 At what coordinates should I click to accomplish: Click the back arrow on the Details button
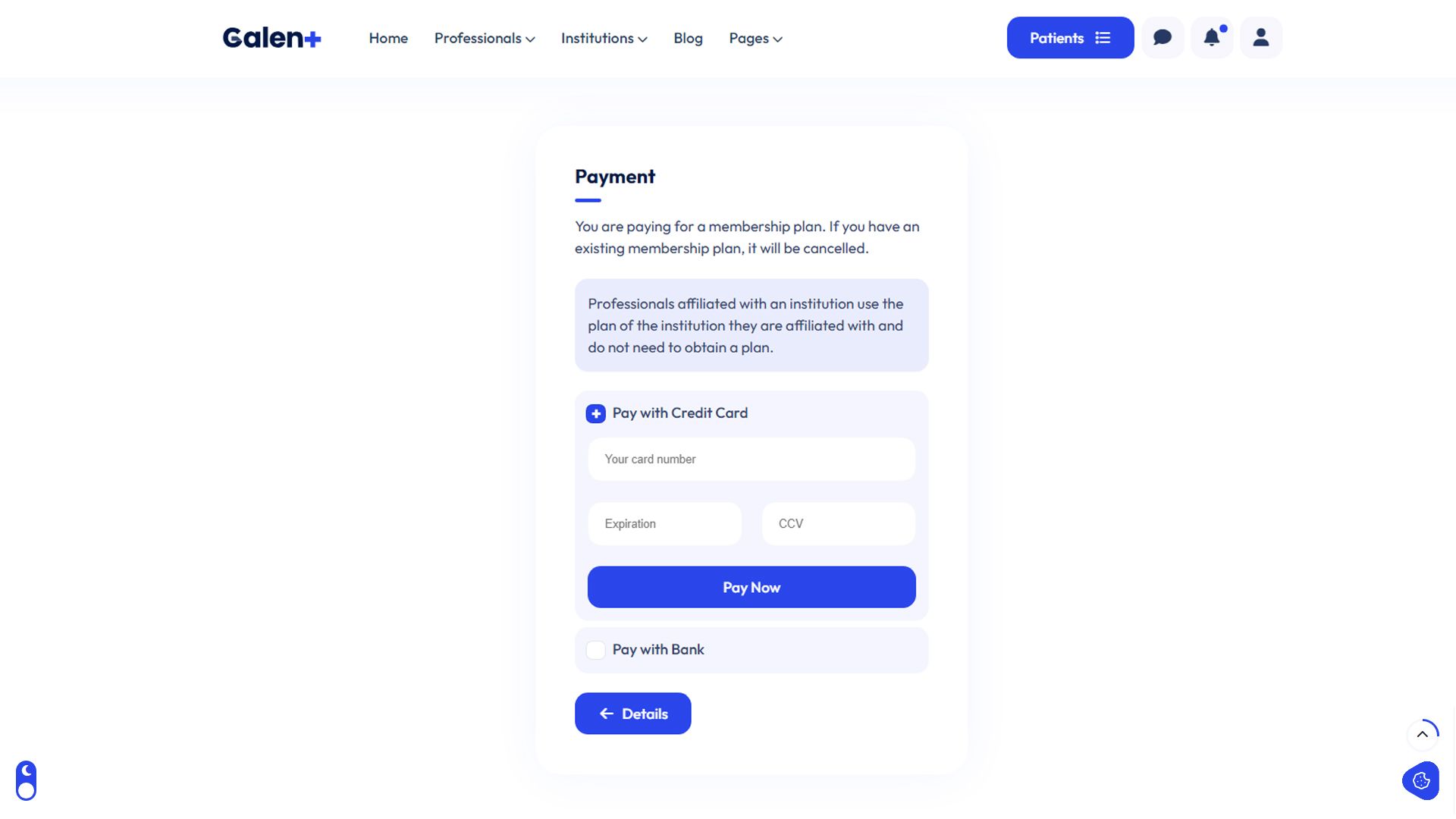pyautogui.click(x=607, y=714)
